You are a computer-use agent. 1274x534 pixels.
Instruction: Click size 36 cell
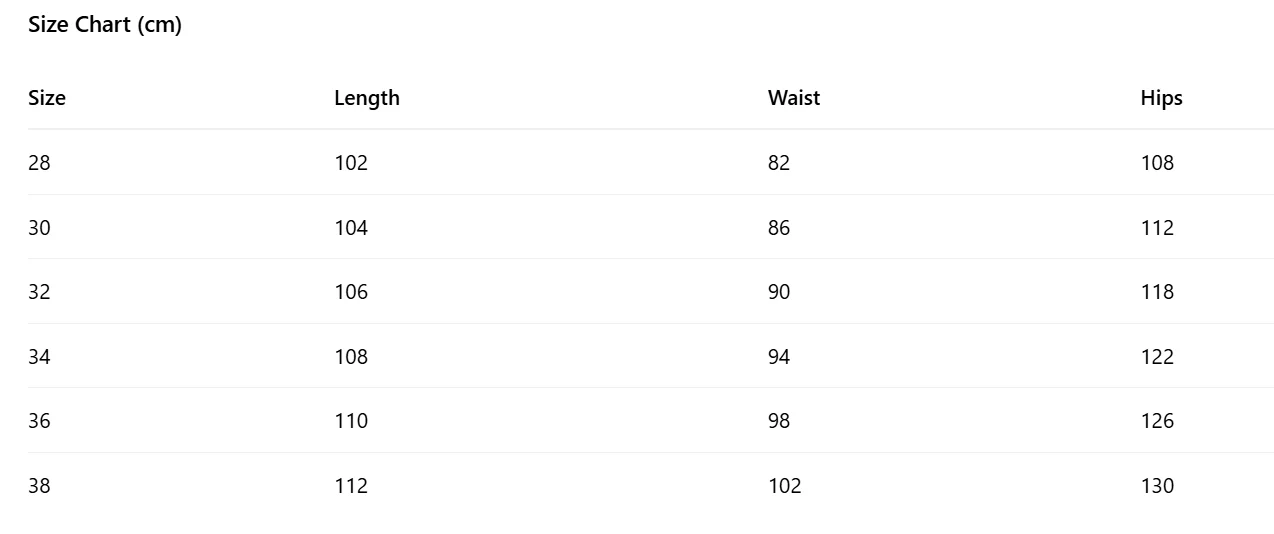pyautogui.click(x=39, y=421)
